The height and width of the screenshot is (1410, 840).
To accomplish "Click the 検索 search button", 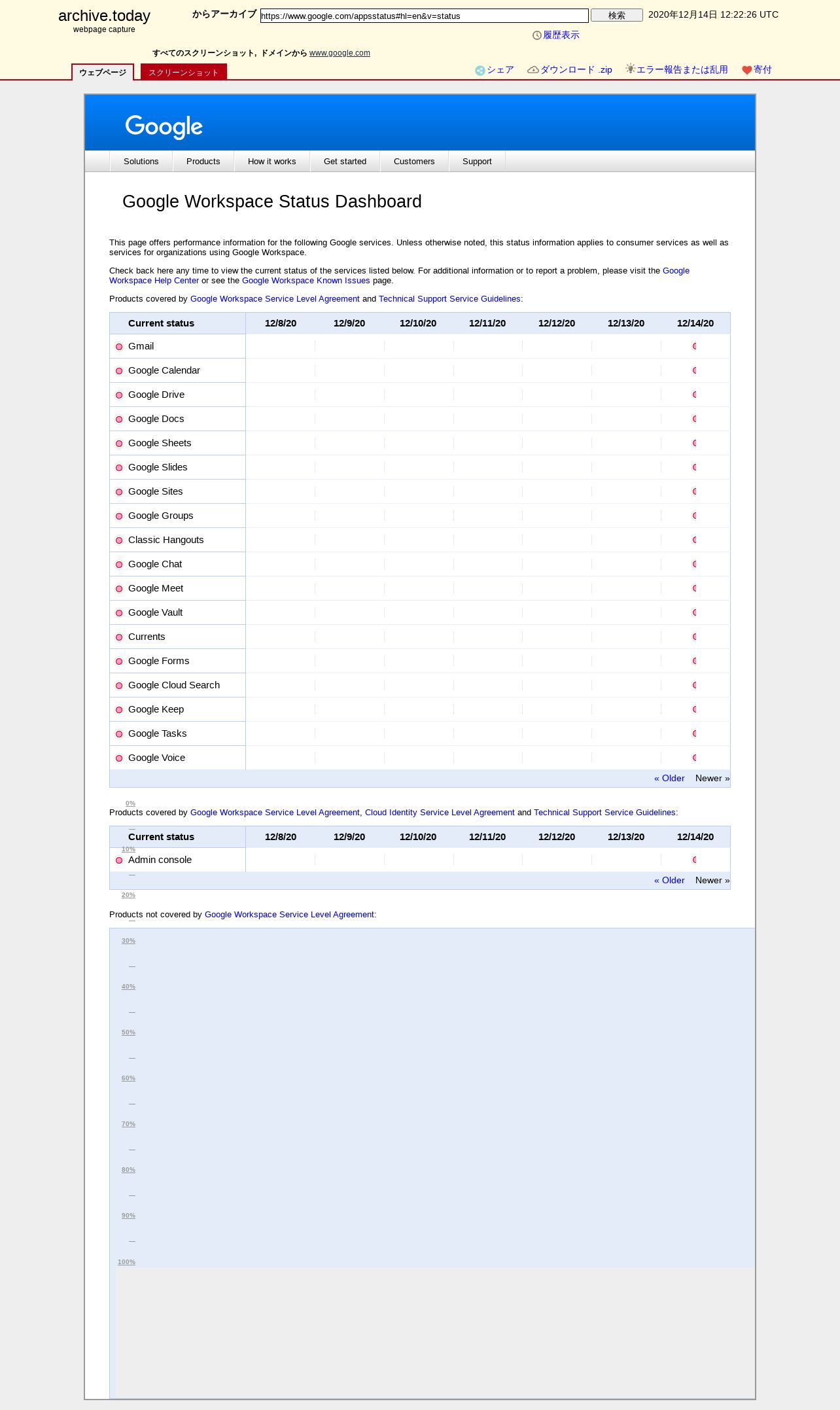I will [x=617, y=15].
